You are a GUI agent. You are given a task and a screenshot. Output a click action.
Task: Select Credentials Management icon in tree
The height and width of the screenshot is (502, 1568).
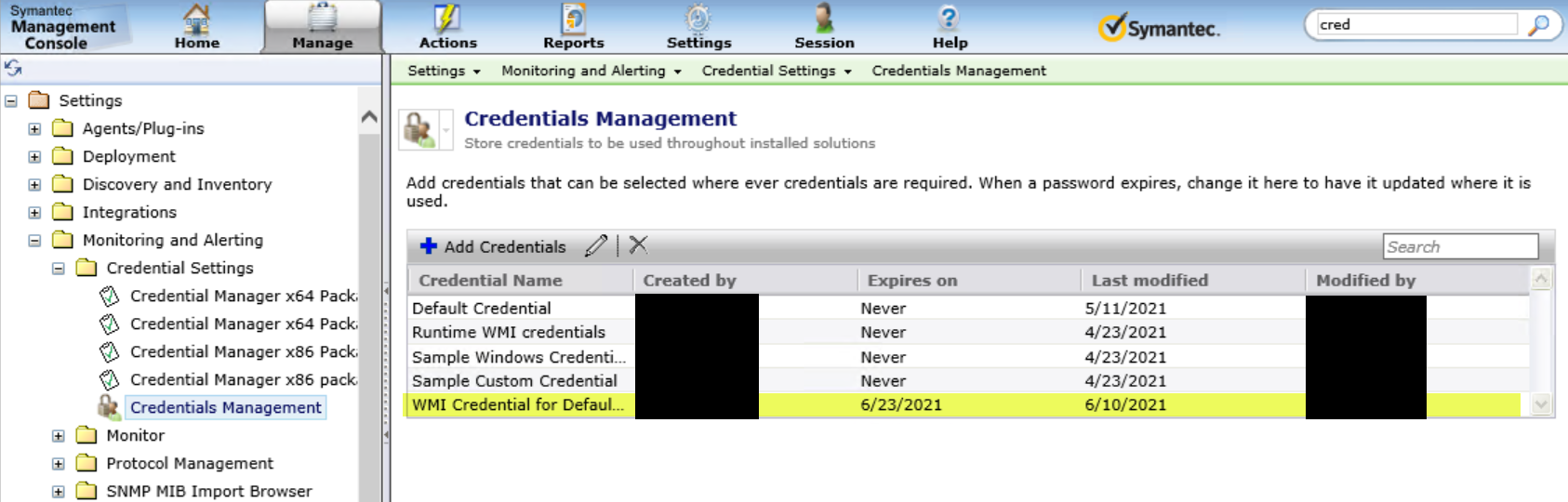click(x=110, y=406)
